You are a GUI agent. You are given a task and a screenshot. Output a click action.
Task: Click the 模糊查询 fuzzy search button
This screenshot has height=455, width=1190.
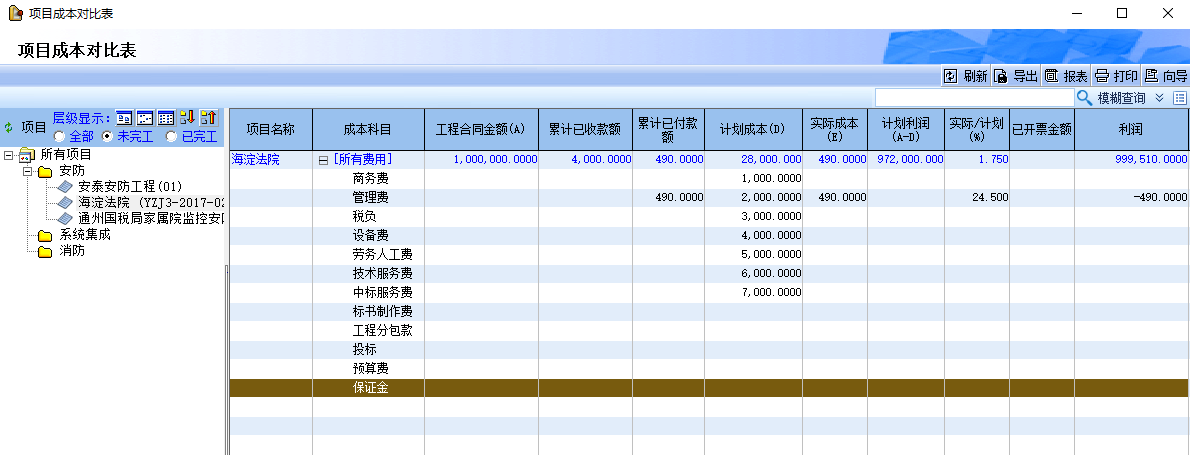pos(1111,98)
